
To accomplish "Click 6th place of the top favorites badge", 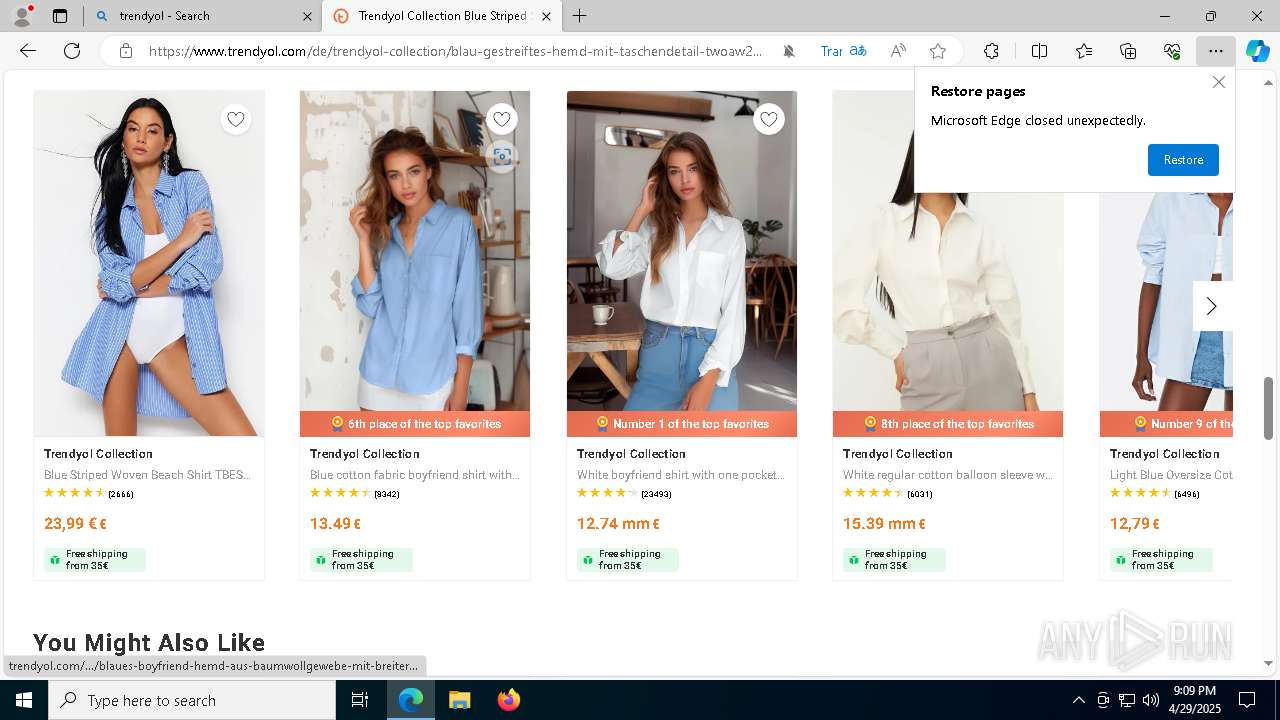I will tap(415, 424).
